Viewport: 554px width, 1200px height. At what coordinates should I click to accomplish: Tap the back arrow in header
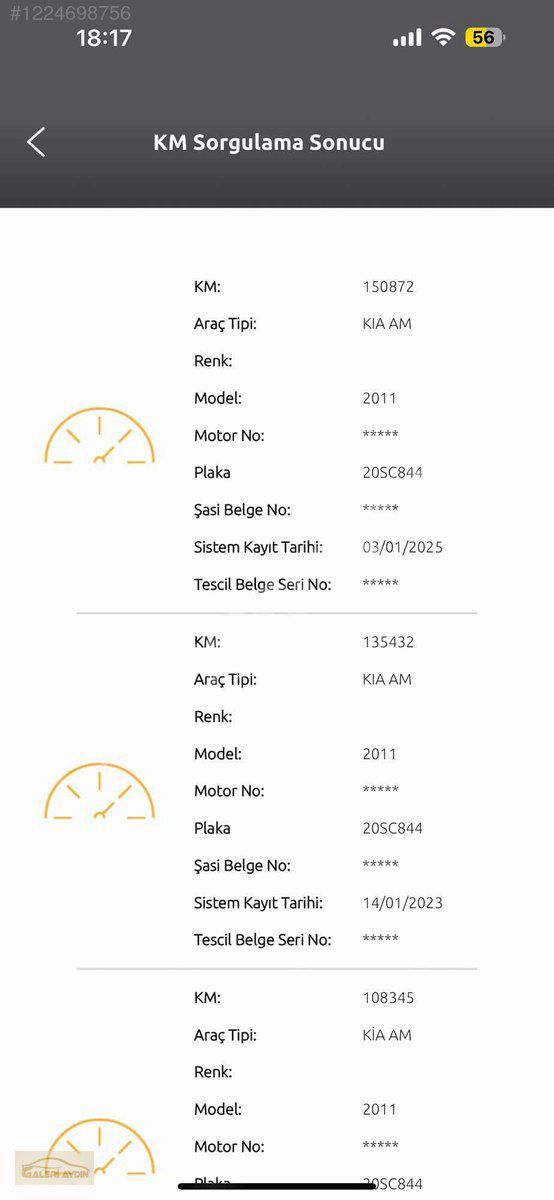tap(36, 142)
